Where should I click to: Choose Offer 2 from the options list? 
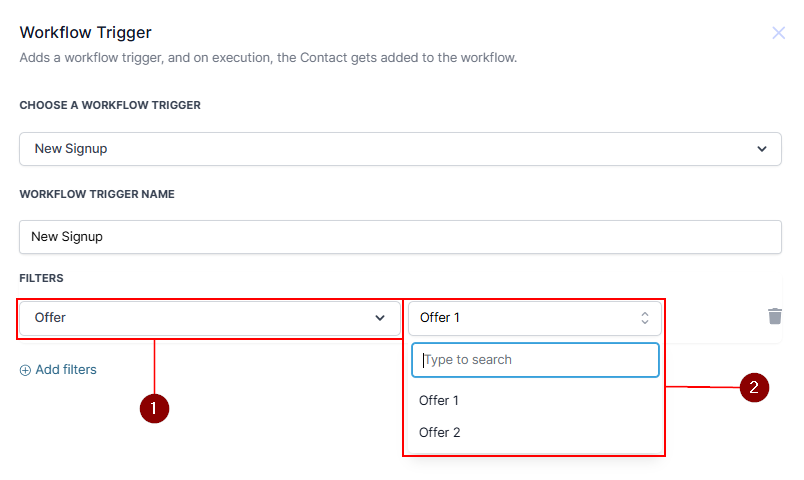click(439, 432)
